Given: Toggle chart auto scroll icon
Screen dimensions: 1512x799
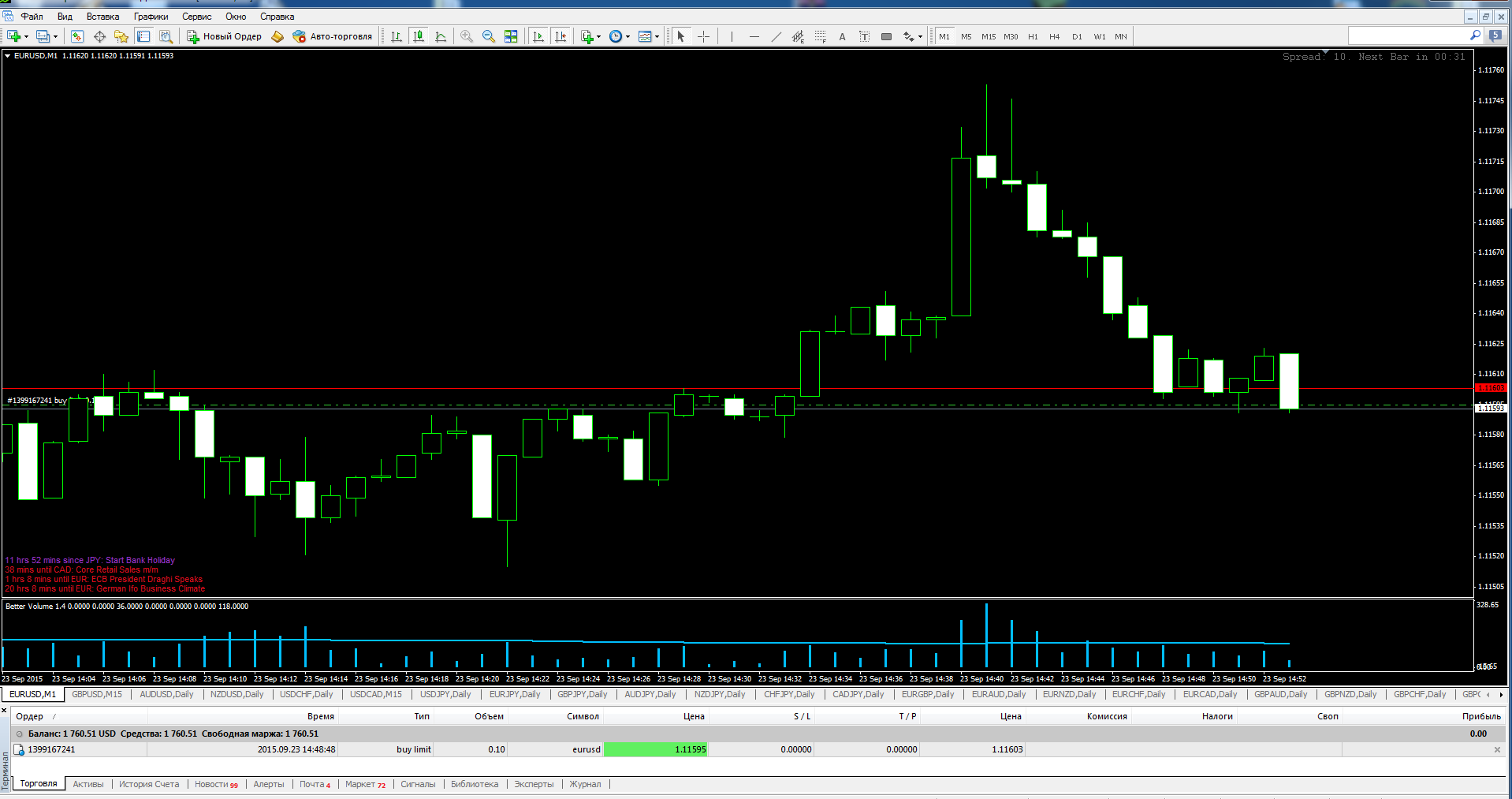Looking at the screenshot, I should click(x=538, y=36).
